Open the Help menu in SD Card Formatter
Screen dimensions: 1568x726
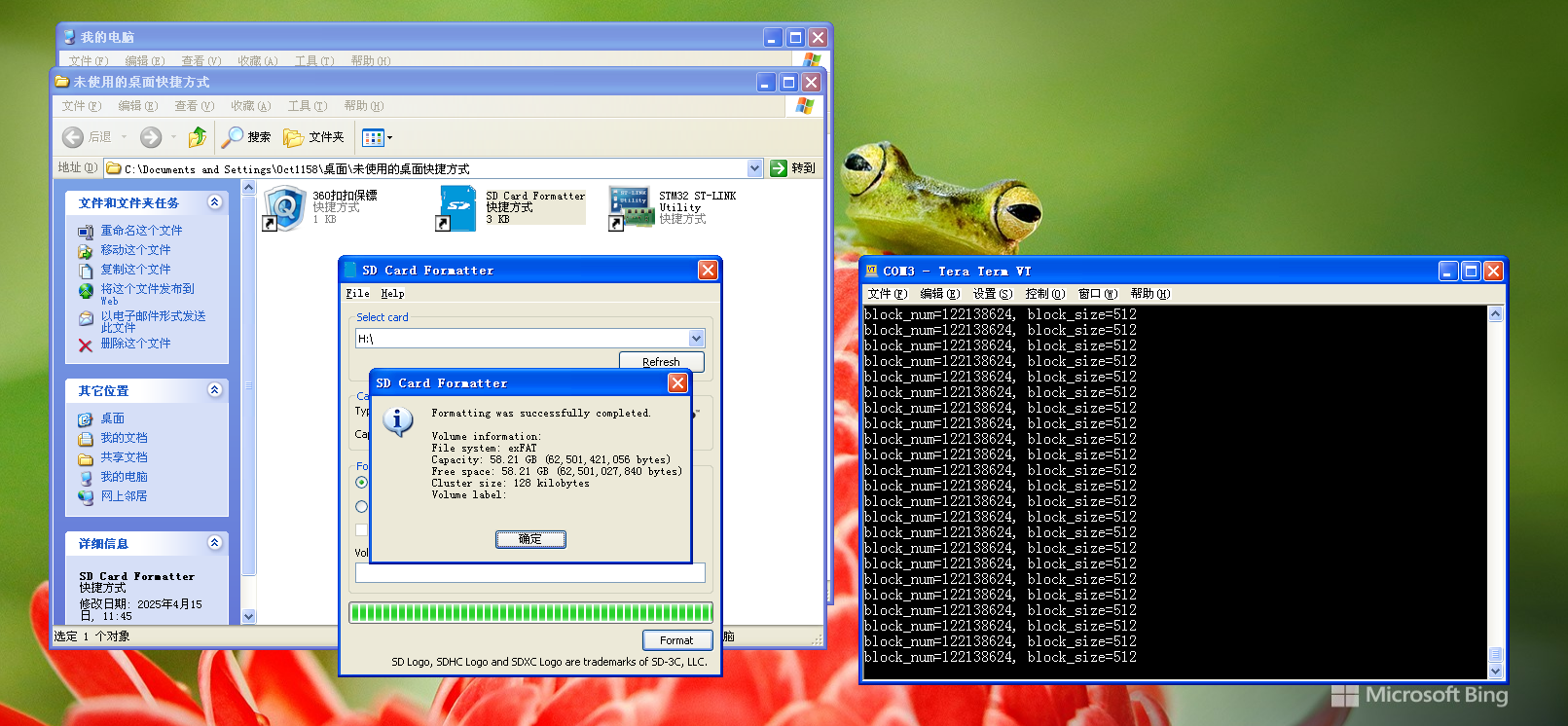click(392, 293)
